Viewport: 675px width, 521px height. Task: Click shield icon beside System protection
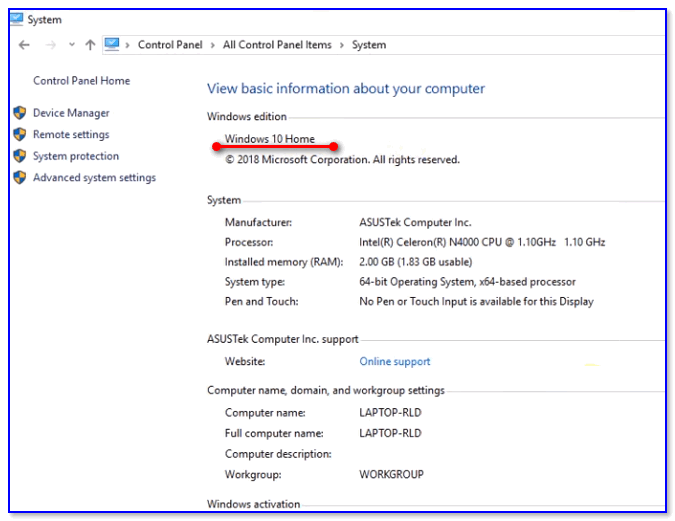pos(20,156)
